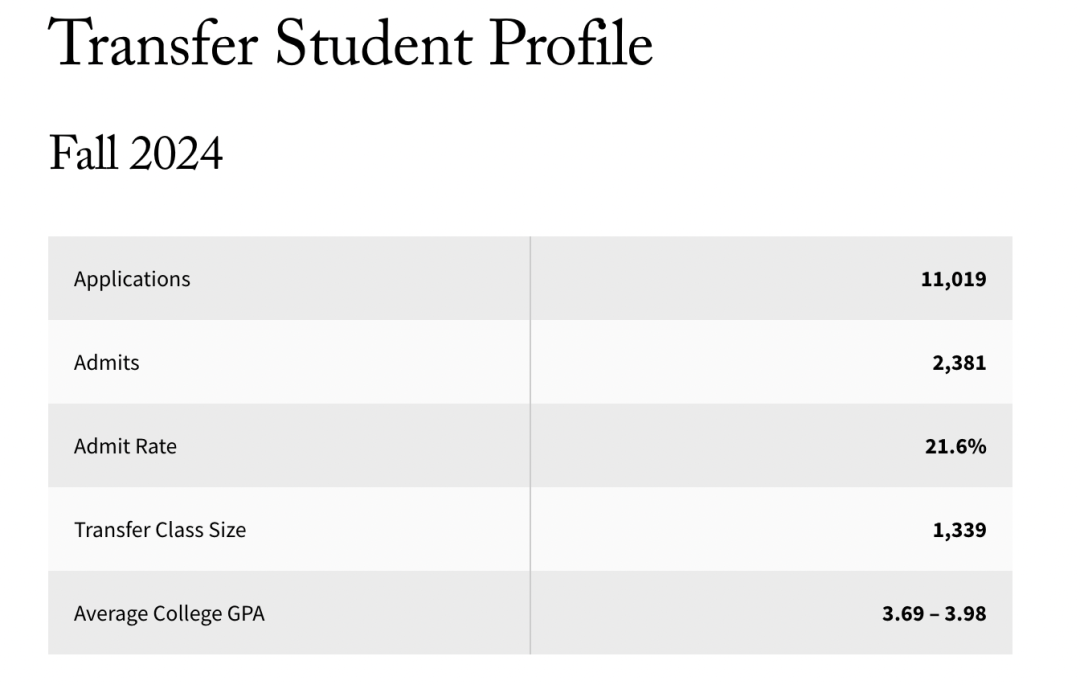The image size is (1080, 685).
Task: Click 2024 in the subheading
Action: tap(176, 154)
